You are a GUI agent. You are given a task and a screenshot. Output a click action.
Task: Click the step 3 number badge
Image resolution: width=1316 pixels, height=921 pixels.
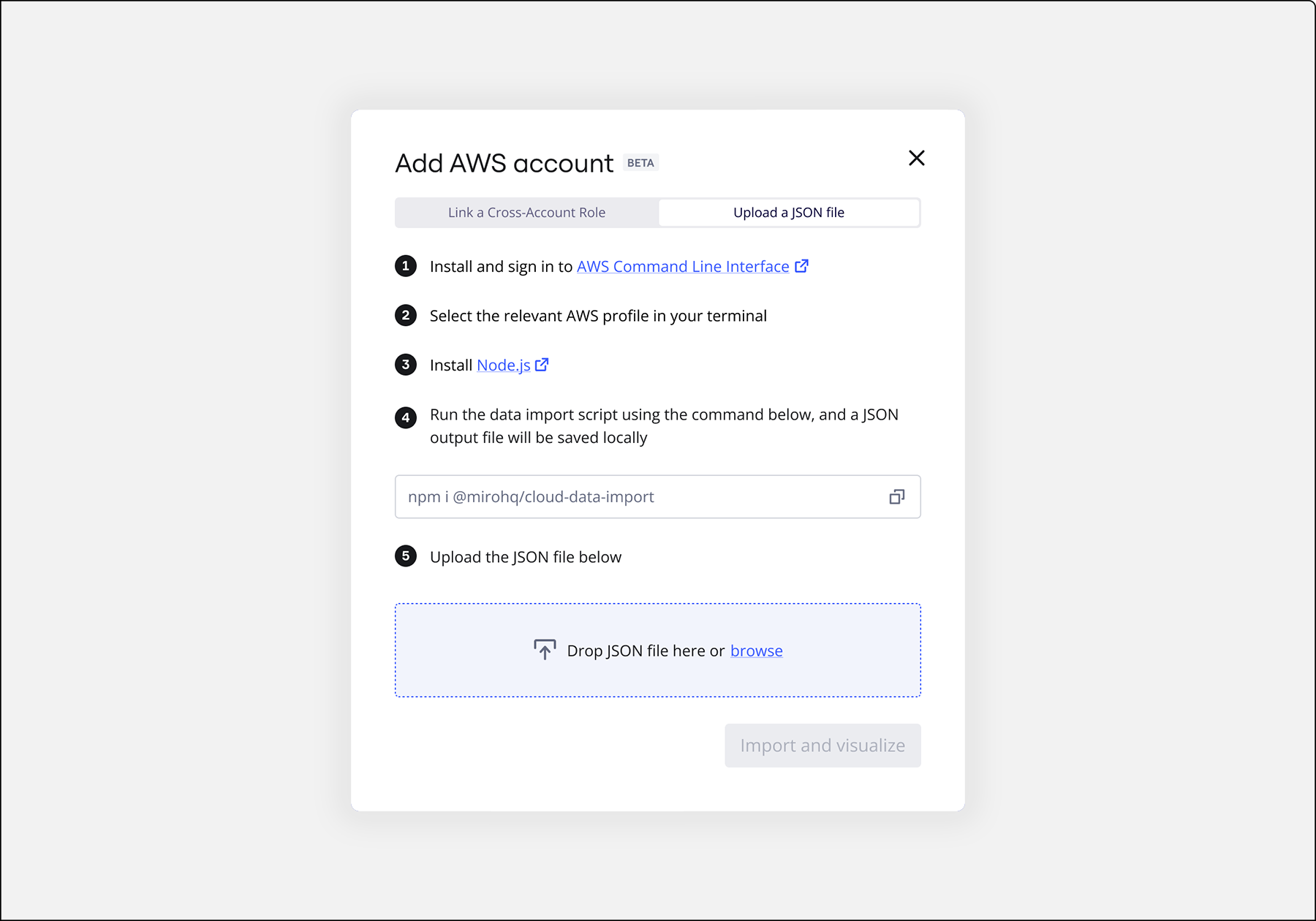[406, 365]
